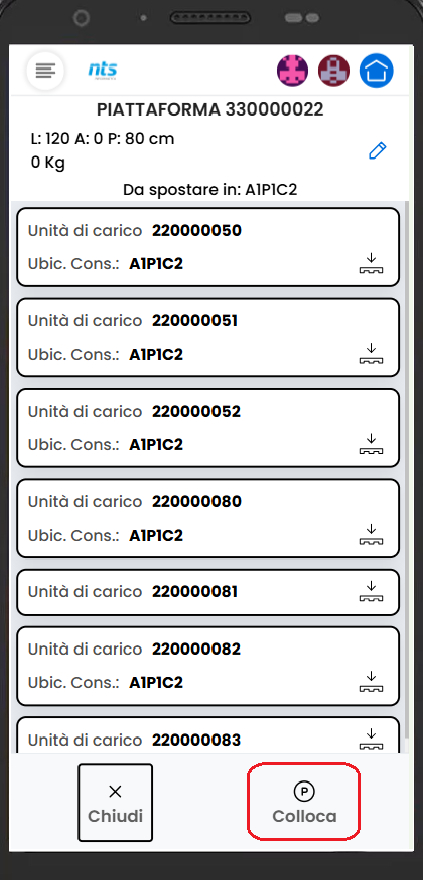Select load unit card 220000081
The width and height of the screenshot is (423, 880).
208,592
